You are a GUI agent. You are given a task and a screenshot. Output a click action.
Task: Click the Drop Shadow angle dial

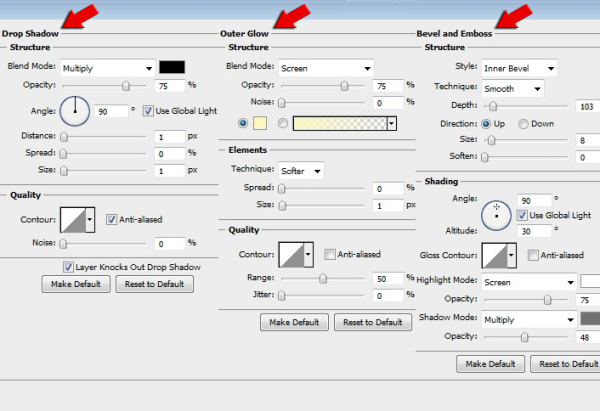pos(75,110)
